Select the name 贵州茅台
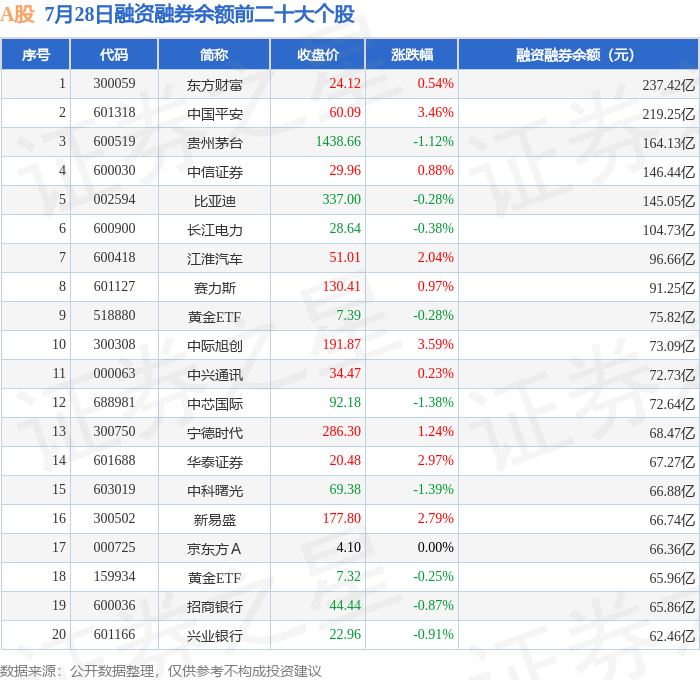Viewport: 700px width, 680px height. (x=215, y=143)
